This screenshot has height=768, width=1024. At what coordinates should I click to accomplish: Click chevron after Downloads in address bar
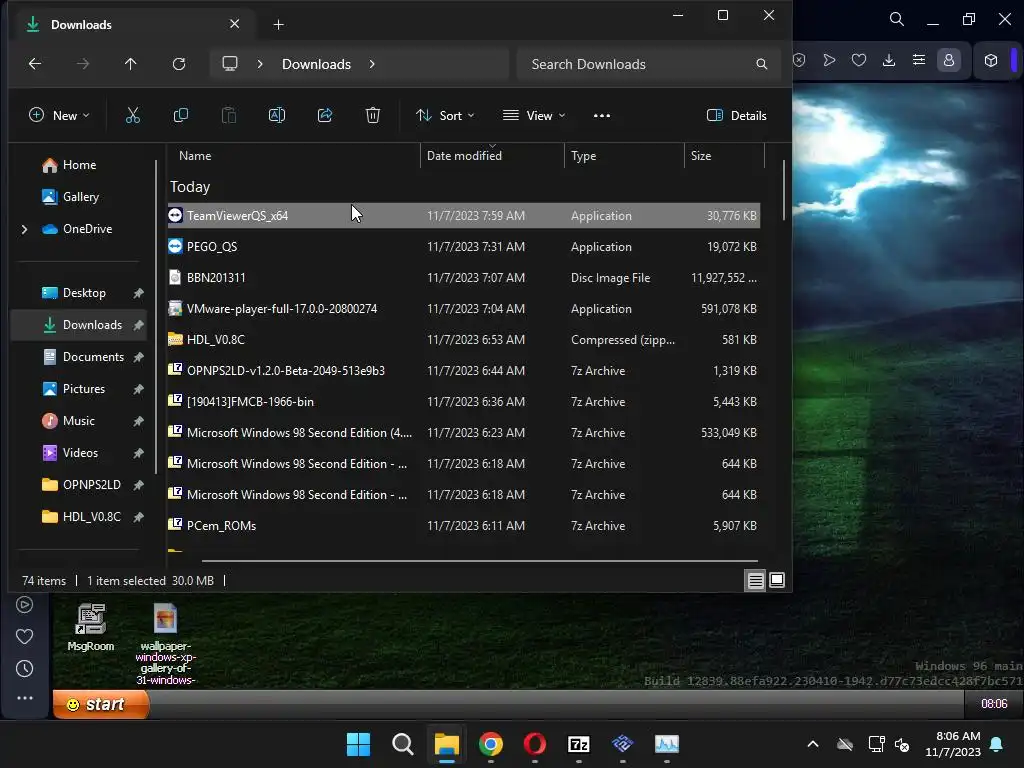pos(372,64)
